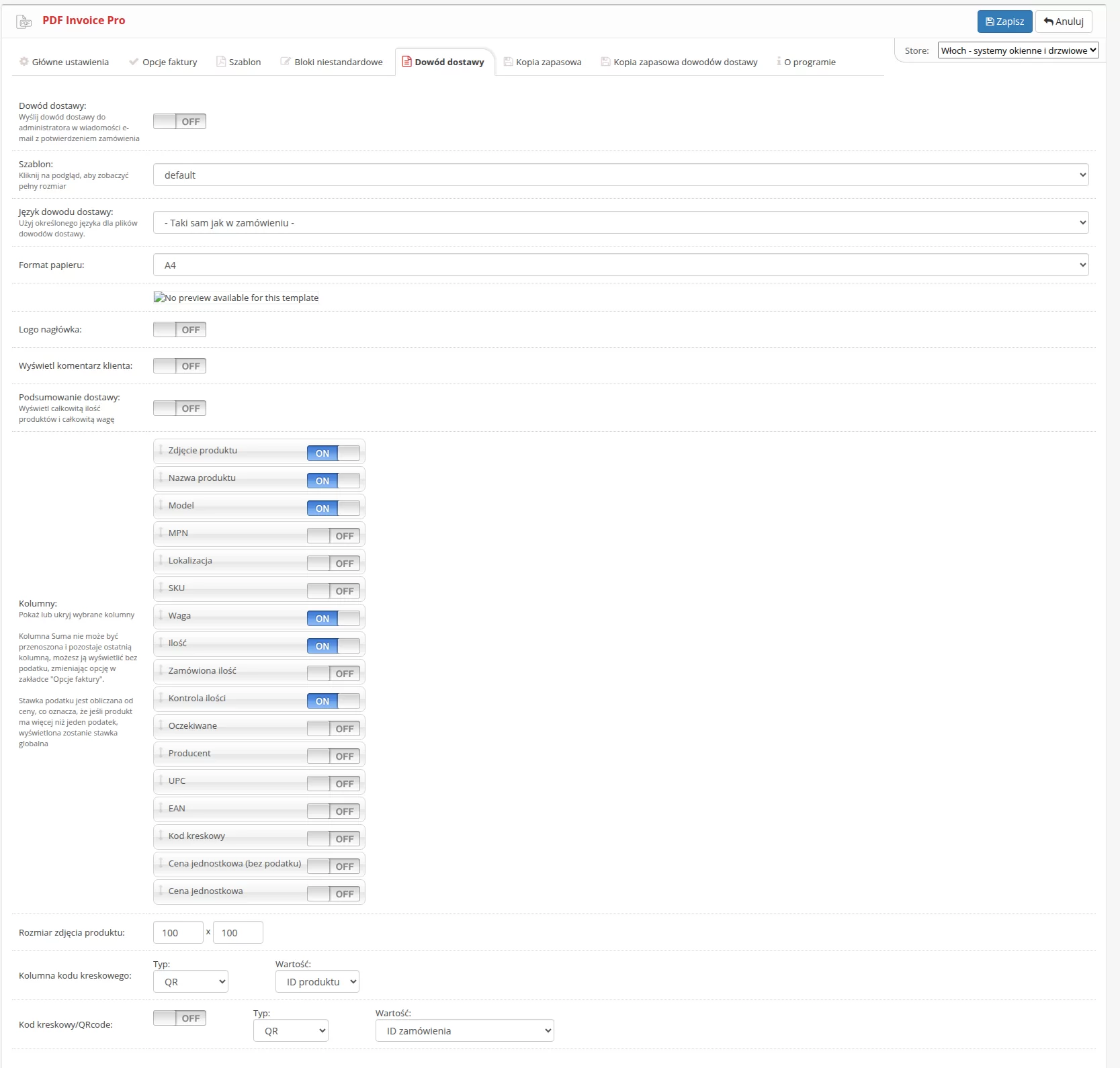
Task: Click the checkmark icon beside Opcje faktury
Action: click(x=134, y=62)
